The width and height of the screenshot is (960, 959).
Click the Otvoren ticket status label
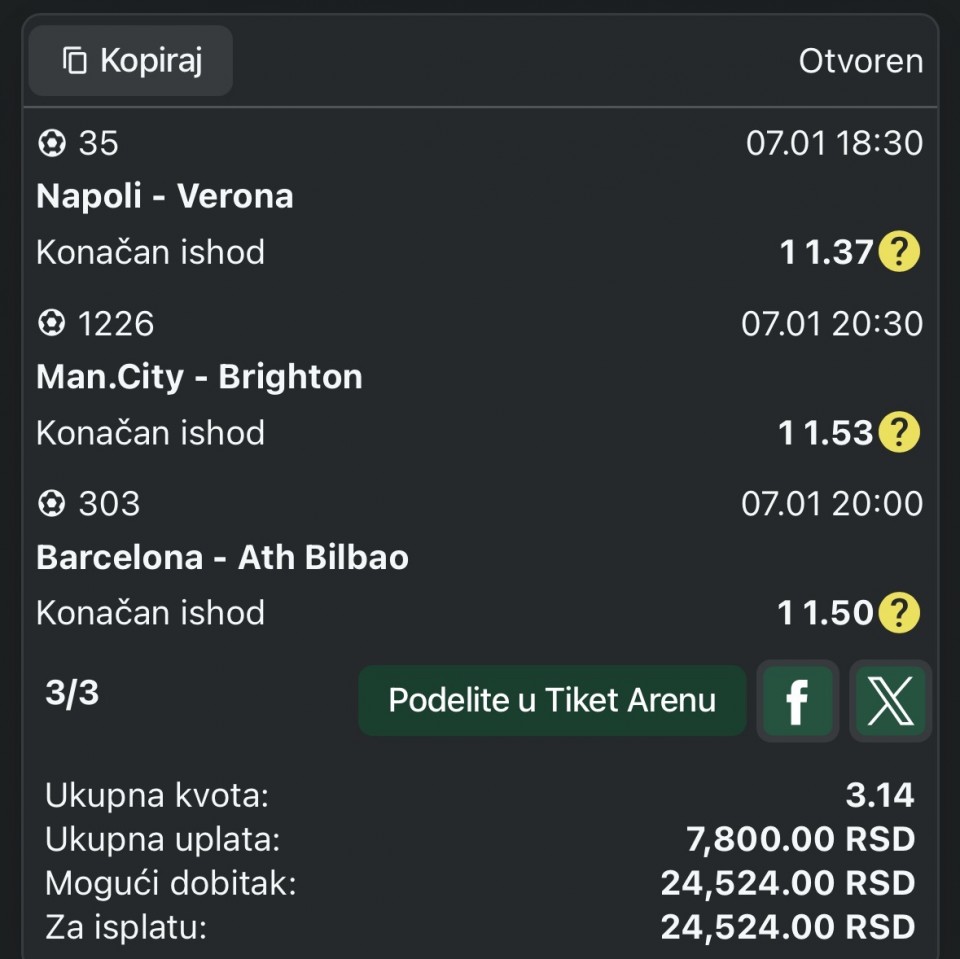click(x=860, y=61)
